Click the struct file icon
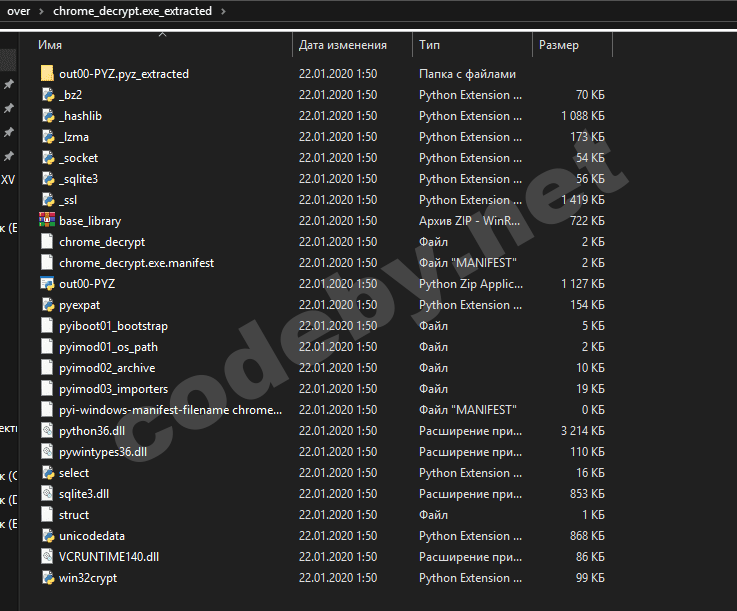Image resolution: width=737 pixels, height=611 pixels. tap(47, 515)
